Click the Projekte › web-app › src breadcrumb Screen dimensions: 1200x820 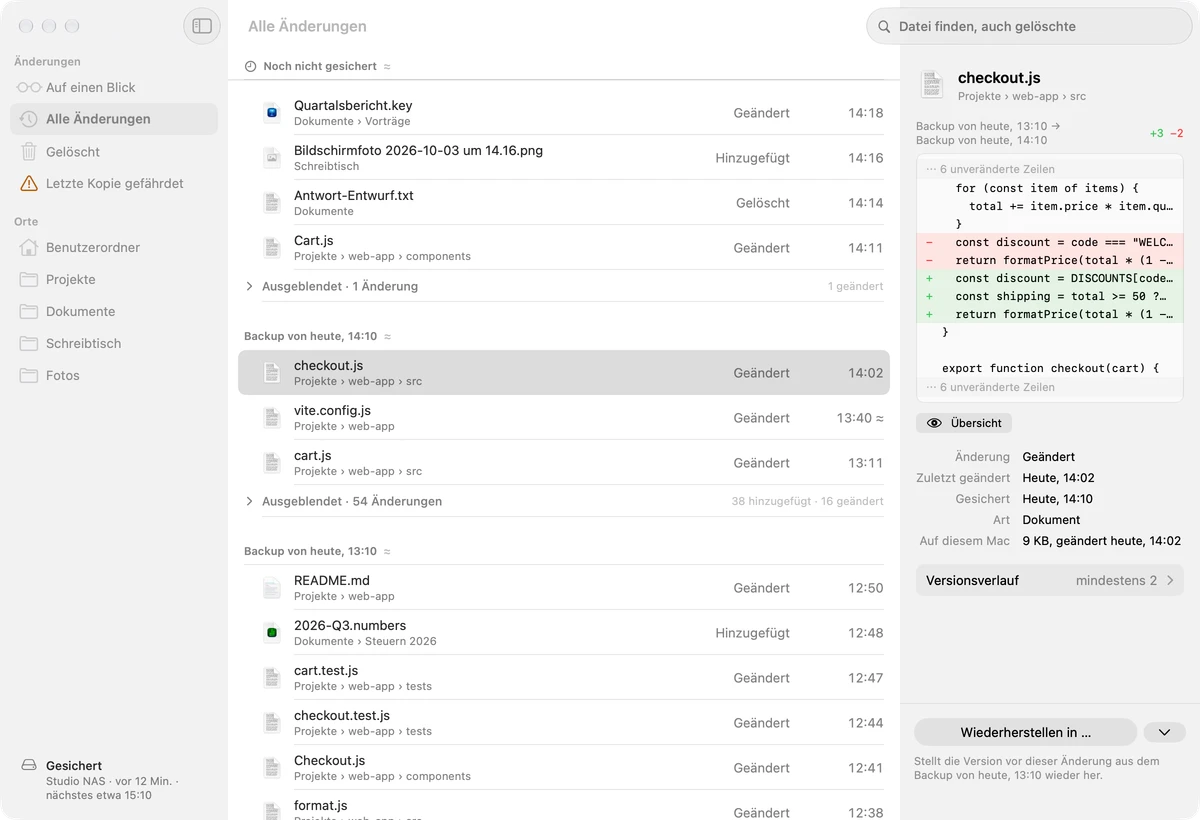[1022, 97]
